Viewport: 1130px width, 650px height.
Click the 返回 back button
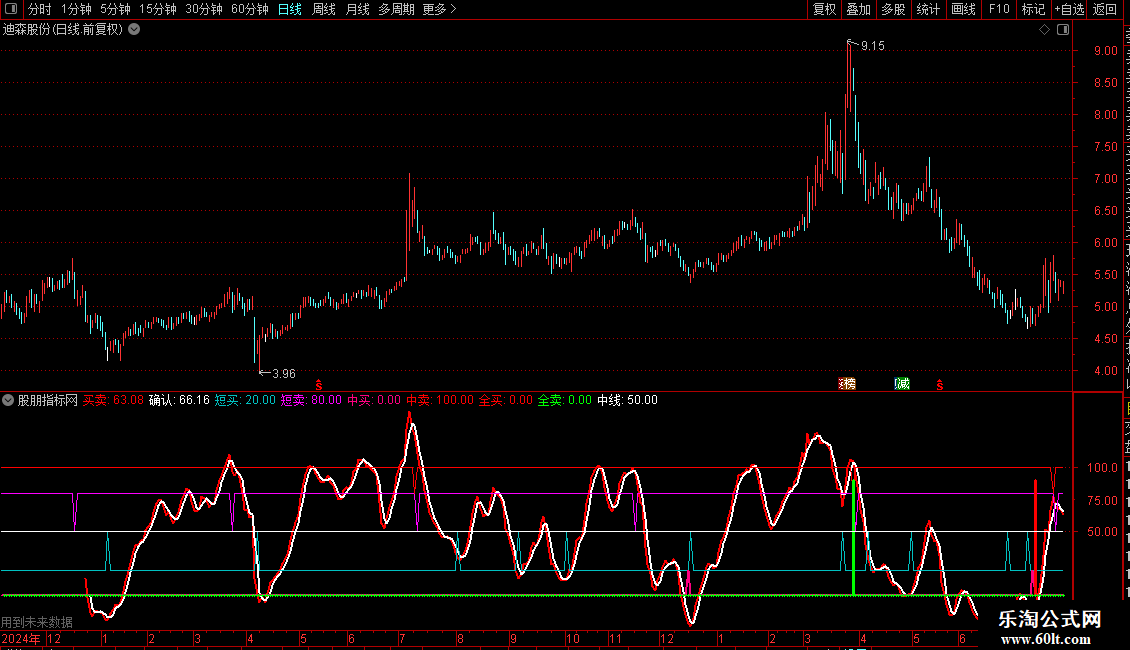click(x=1104, y=9)
